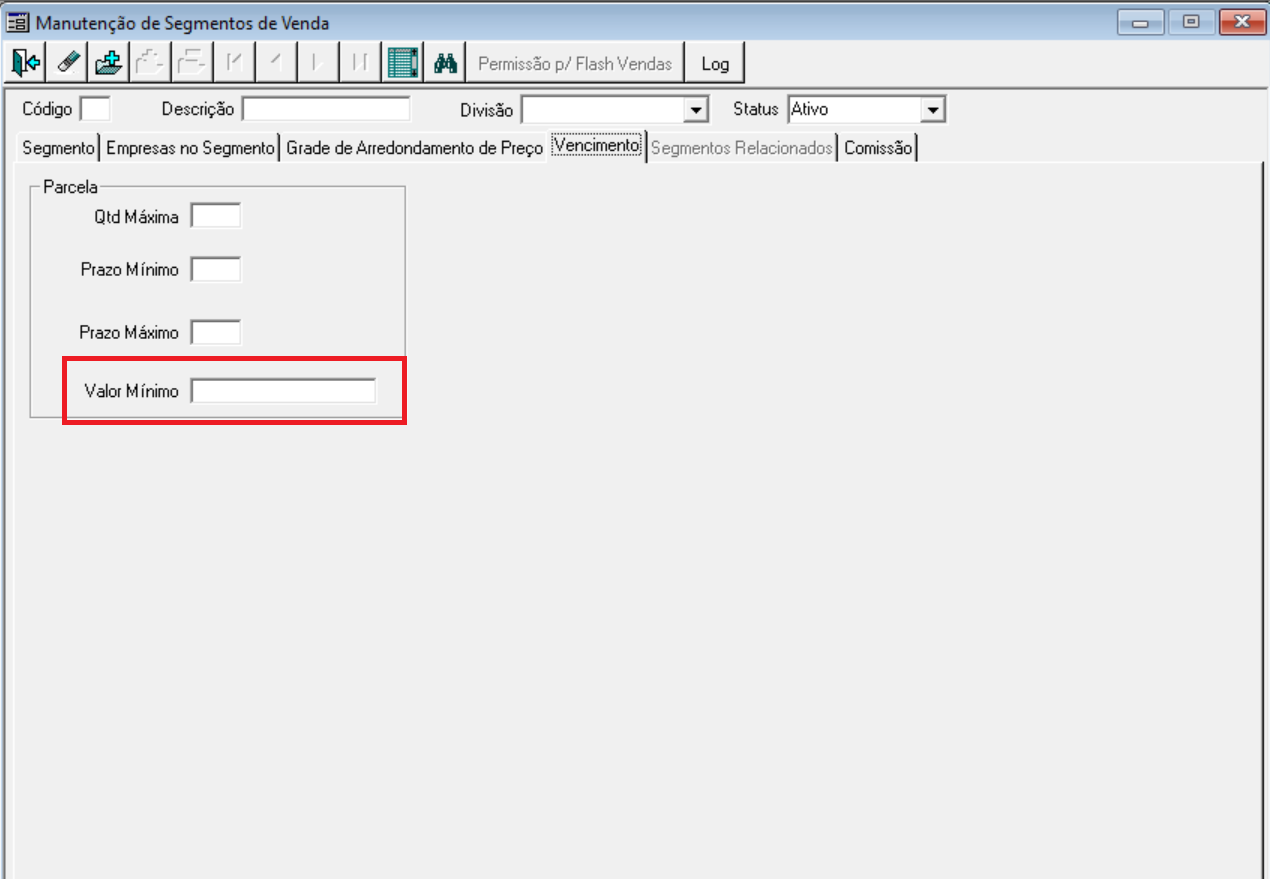
Task: Go to last record arrow icon
Action: click(x=358, y=63)
